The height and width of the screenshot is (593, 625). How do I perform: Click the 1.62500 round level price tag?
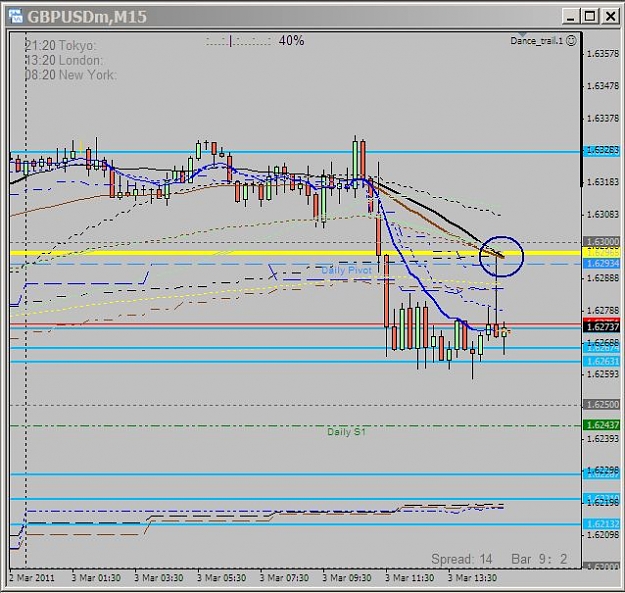601,405
